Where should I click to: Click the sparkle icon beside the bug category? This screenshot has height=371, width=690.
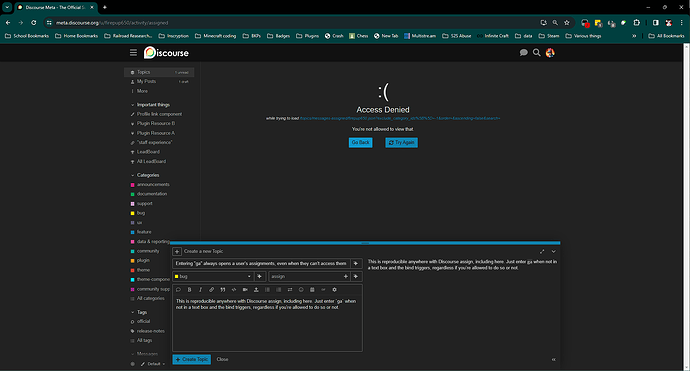click(260, 276)
